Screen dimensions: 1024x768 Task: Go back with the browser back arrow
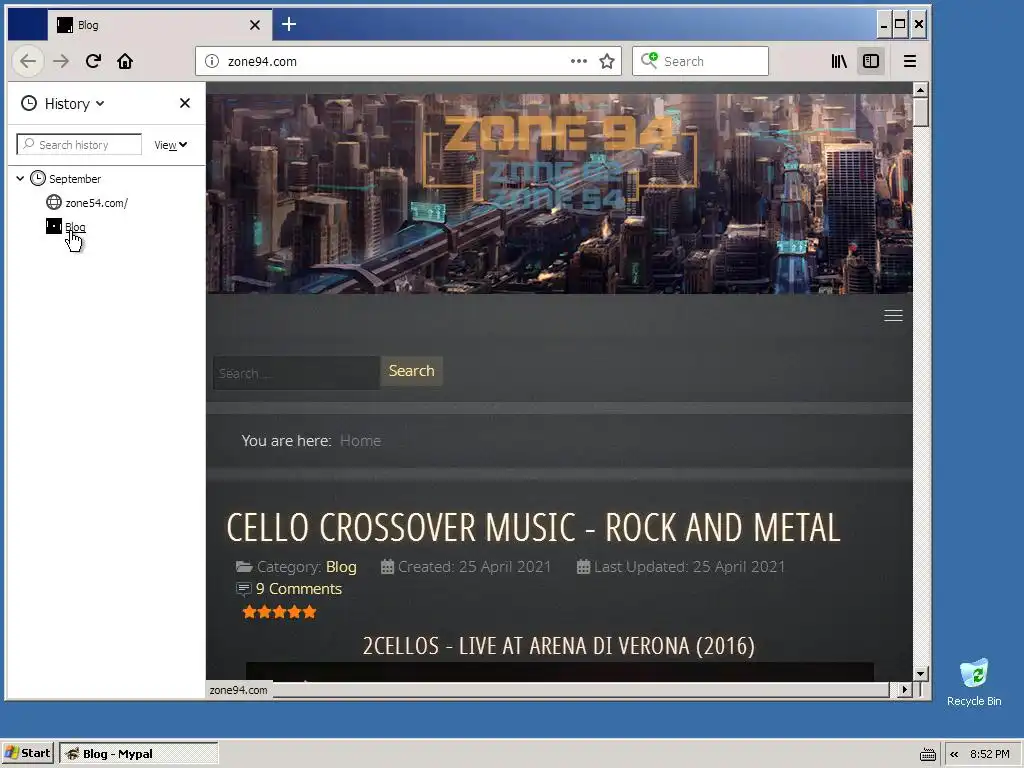click(x=28, y=61)
